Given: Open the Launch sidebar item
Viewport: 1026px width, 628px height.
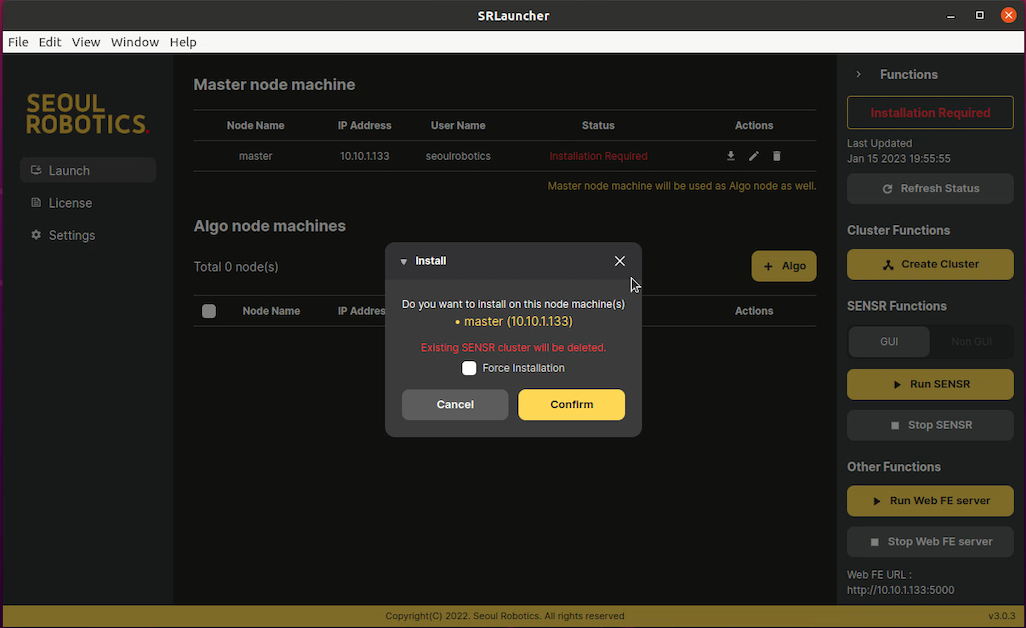Looking at the screenshot, I should click(88, 170).
